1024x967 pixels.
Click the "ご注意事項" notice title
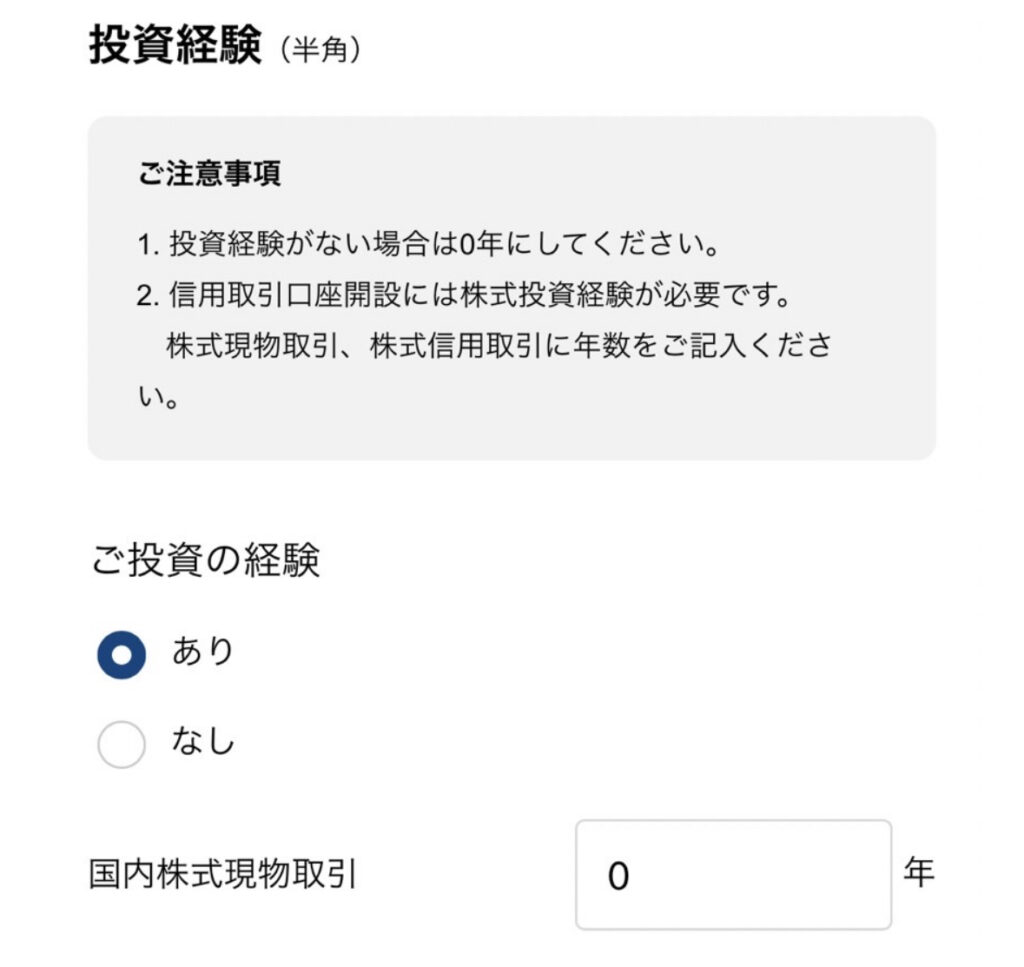(209, 174)
